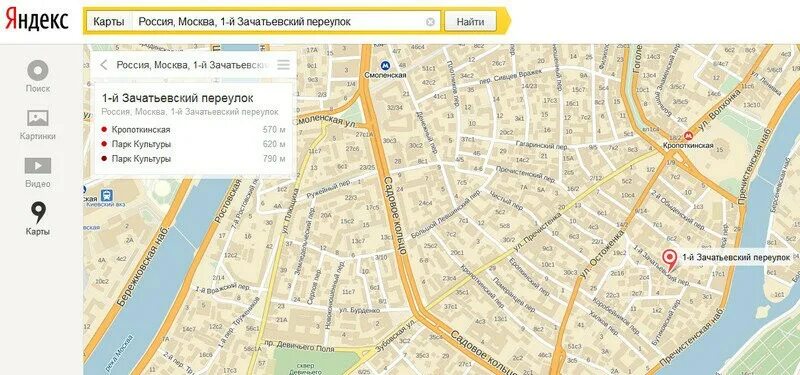The image size is (800, 375).
Task: Click the Видео label in sidebar
Action: tap(38, 184)
